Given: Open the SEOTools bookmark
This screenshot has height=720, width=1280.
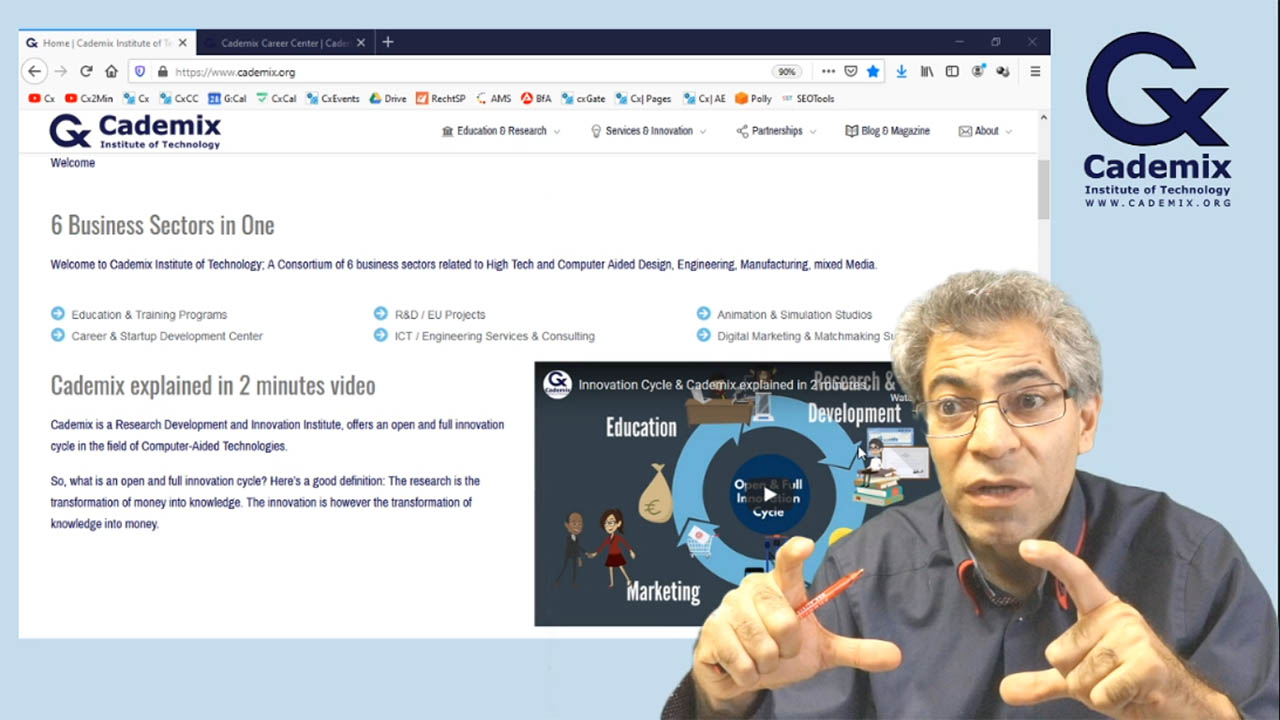Looking at the screenshot, I should click(x=808, y=98).
